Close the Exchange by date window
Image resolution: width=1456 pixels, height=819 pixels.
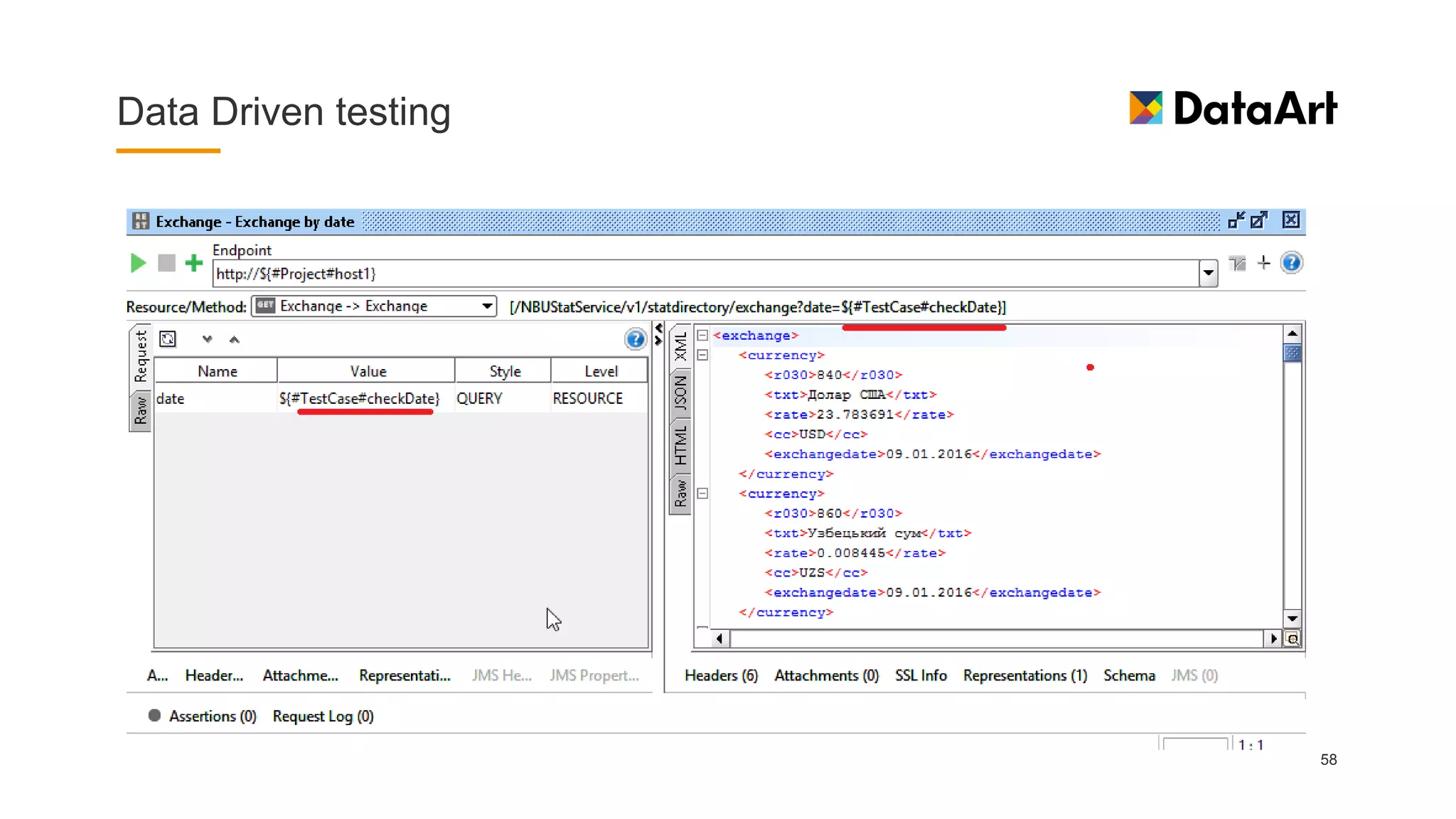[1291, 220]
